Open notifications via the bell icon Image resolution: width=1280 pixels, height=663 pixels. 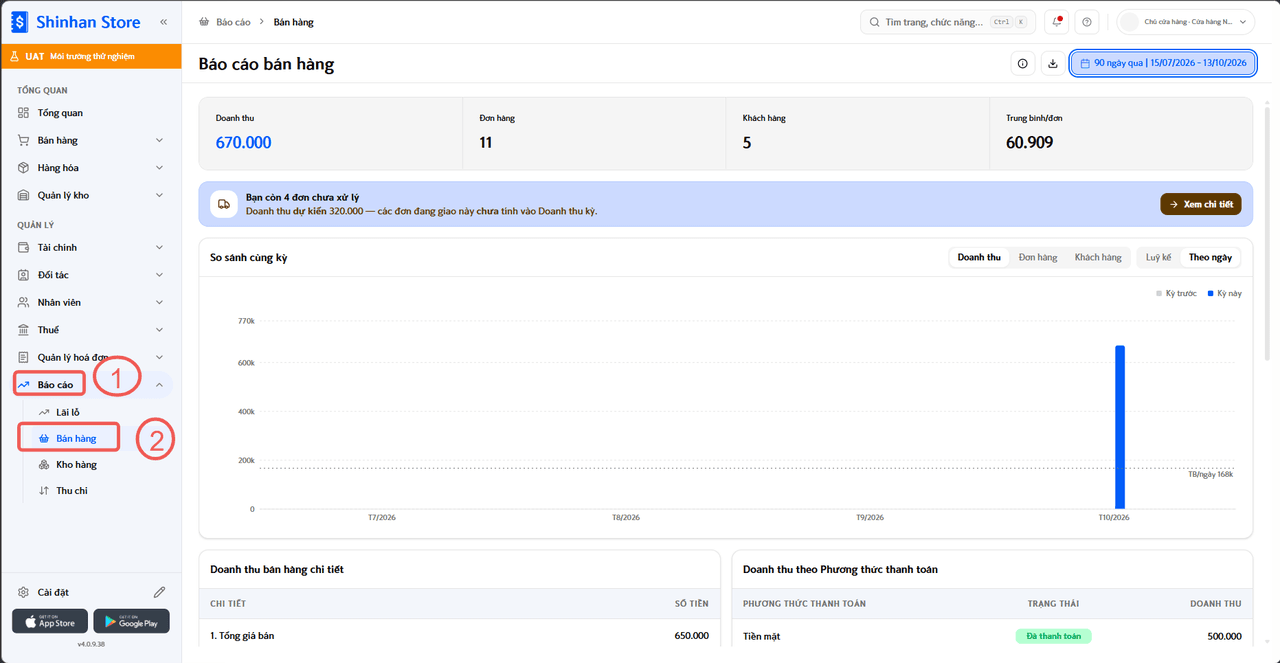point(1056,22)
